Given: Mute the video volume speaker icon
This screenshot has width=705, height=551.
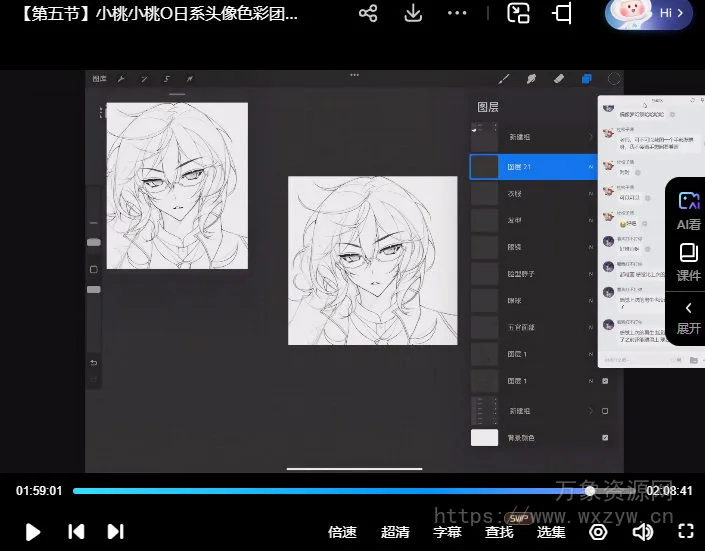Looking at the screenshot, I should pos(643,532).
